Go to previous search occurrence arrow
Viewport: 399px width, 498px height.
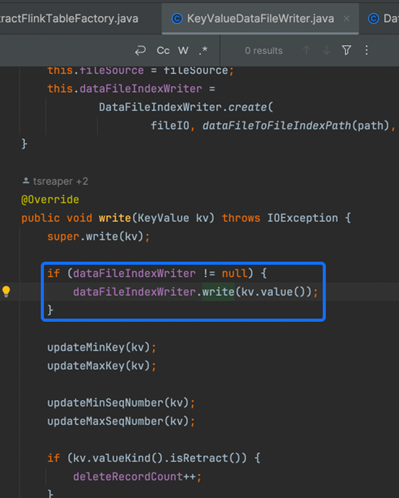(306, 51)
